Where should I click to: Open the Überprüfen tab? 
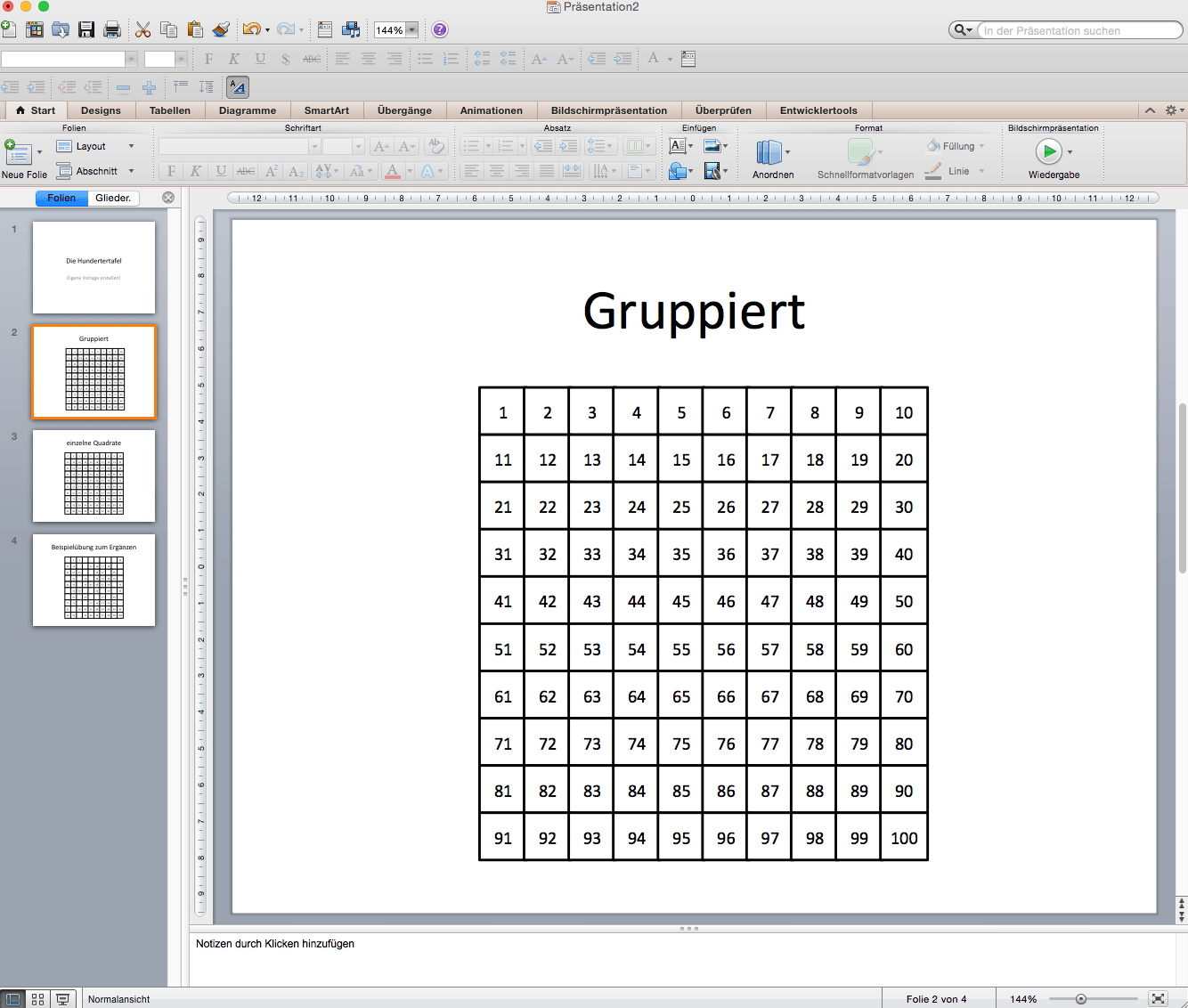(x=723, y=110)
